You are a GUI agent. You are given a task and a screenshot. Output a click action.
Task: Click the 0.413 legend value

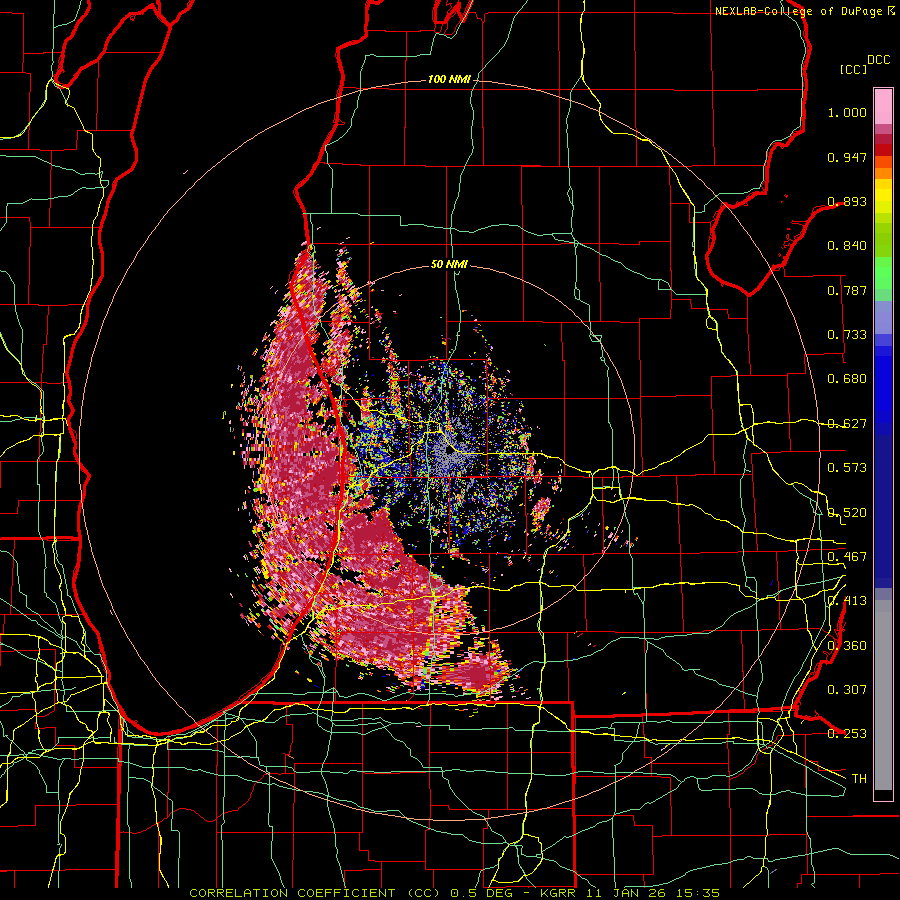click(x=847, y=601)
